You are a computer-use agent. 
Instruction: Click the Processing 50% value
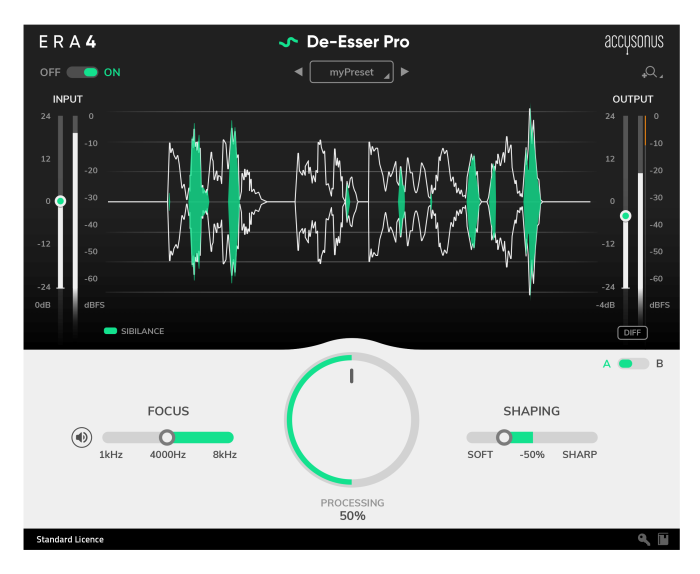coord(352,516)
